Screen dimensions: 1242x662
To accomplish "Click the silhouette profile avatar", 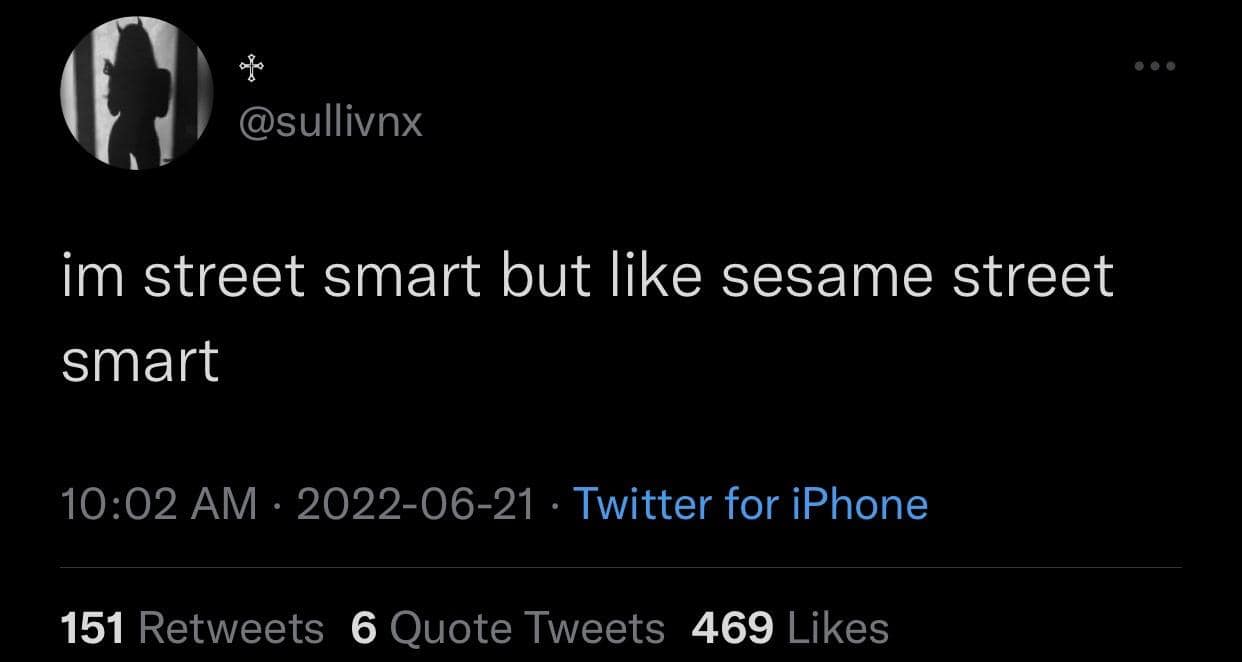I will pos(137,95).
